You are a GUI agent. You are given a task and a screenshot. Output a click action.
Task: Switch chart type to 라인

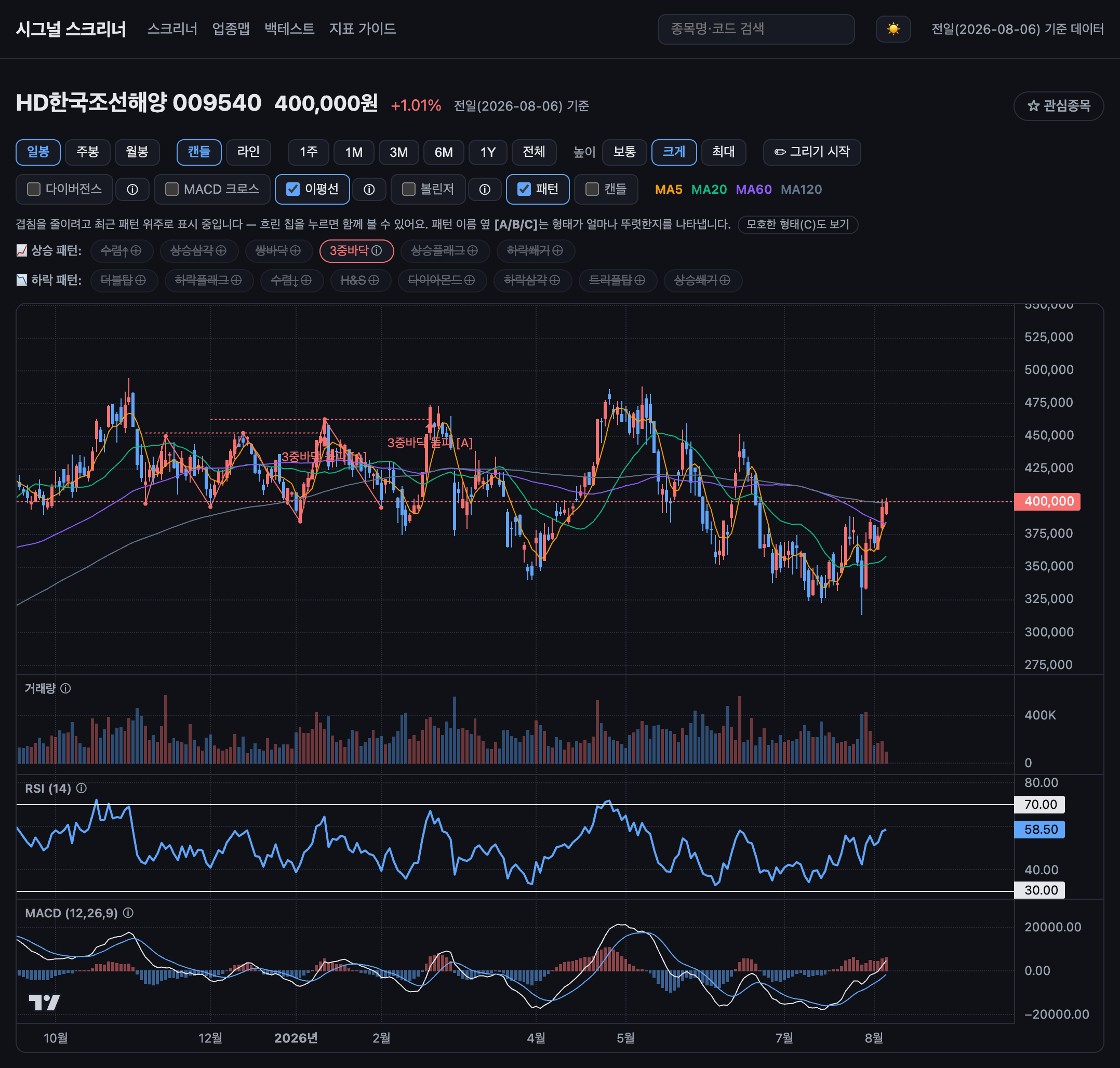click(x=248, y=152)
